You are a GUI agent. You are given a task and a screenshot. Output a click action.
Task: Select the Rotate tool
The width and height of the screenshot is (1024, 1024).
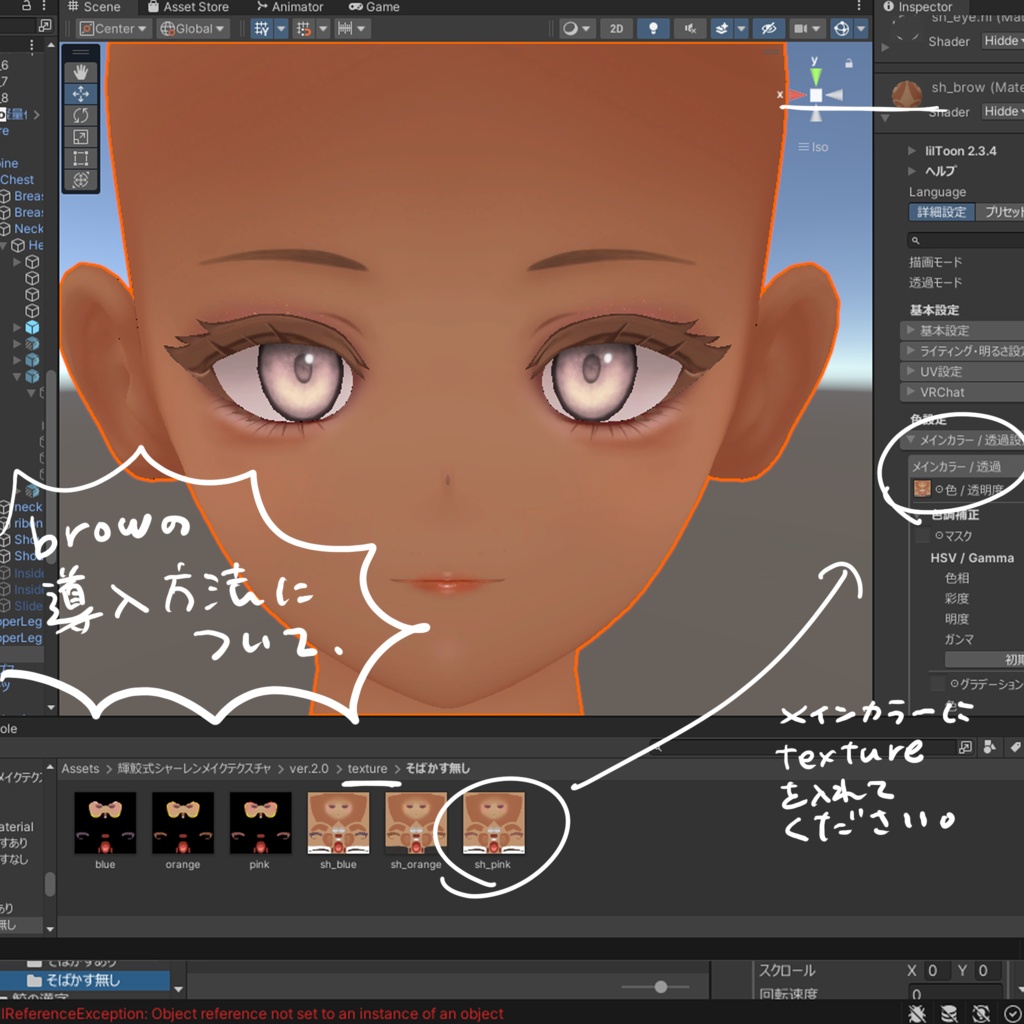tap(80, 116)
